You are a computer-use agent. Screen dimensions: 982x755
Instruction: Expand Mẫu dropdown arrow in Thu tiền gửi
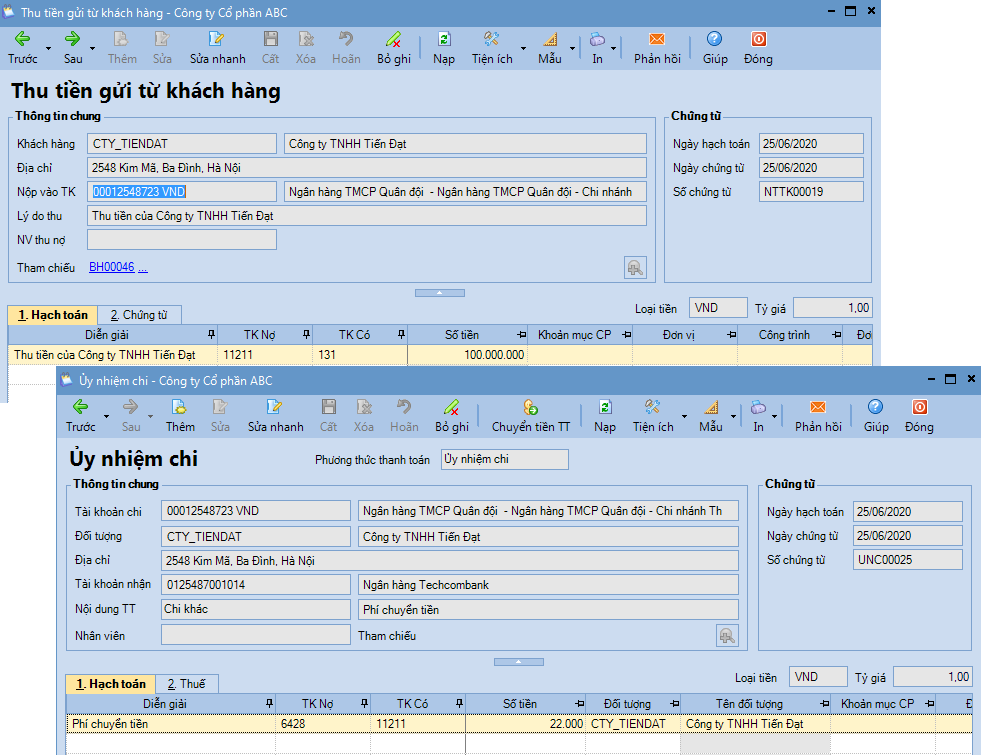click(x=572, y=49)
